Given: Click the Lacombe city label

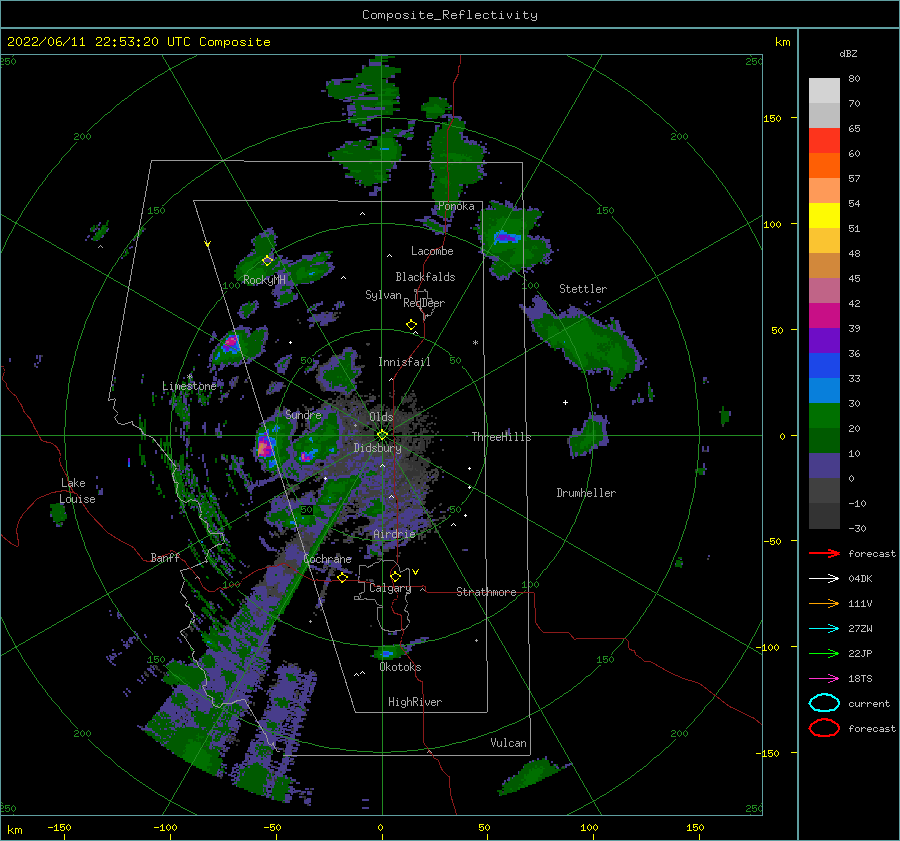Looking at the screenshot, I should [x=432, y=251].
